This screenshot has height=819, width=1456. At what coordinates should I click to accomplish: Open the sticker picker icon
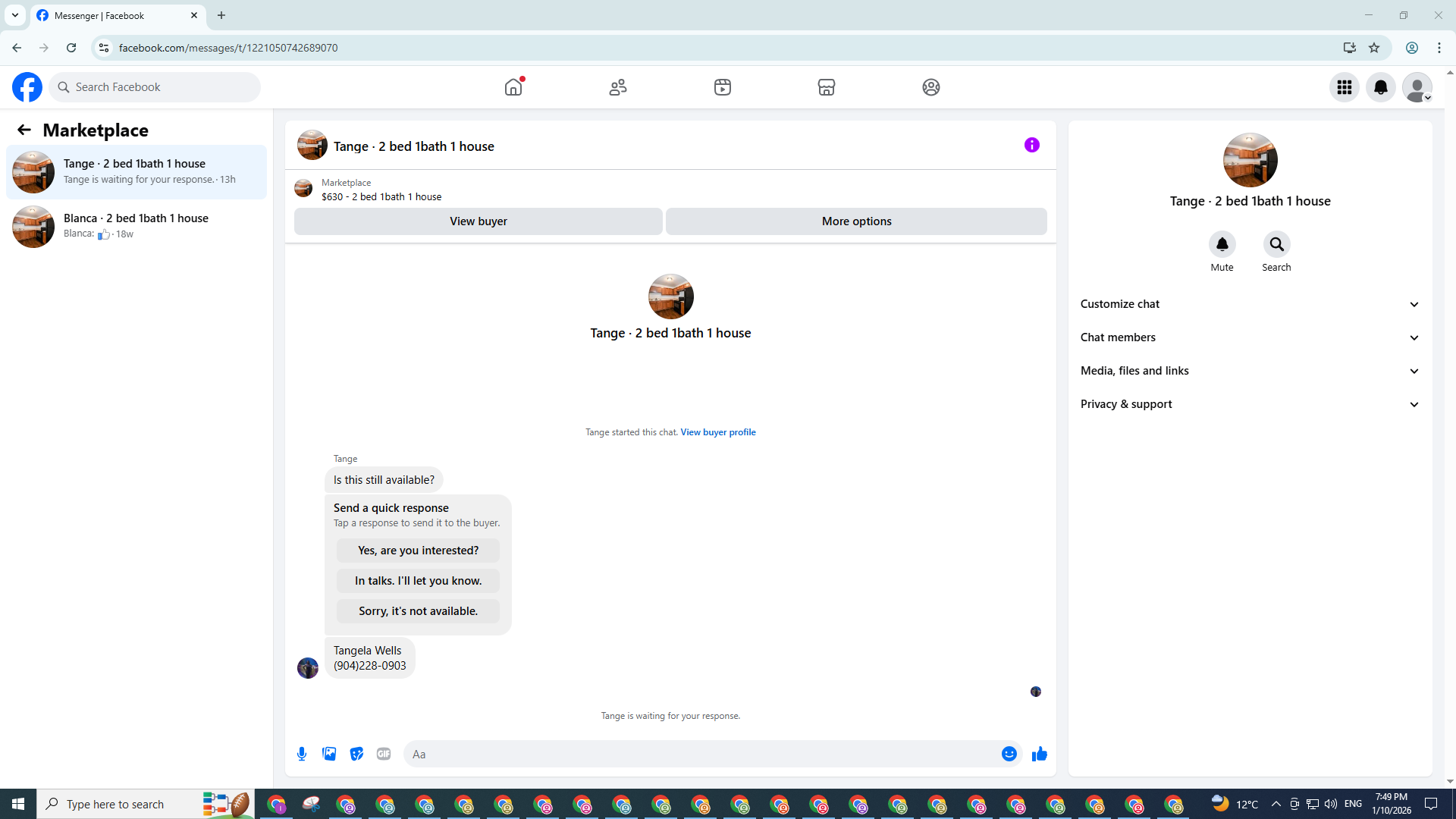pyautogui.click(x=356, y=754)
